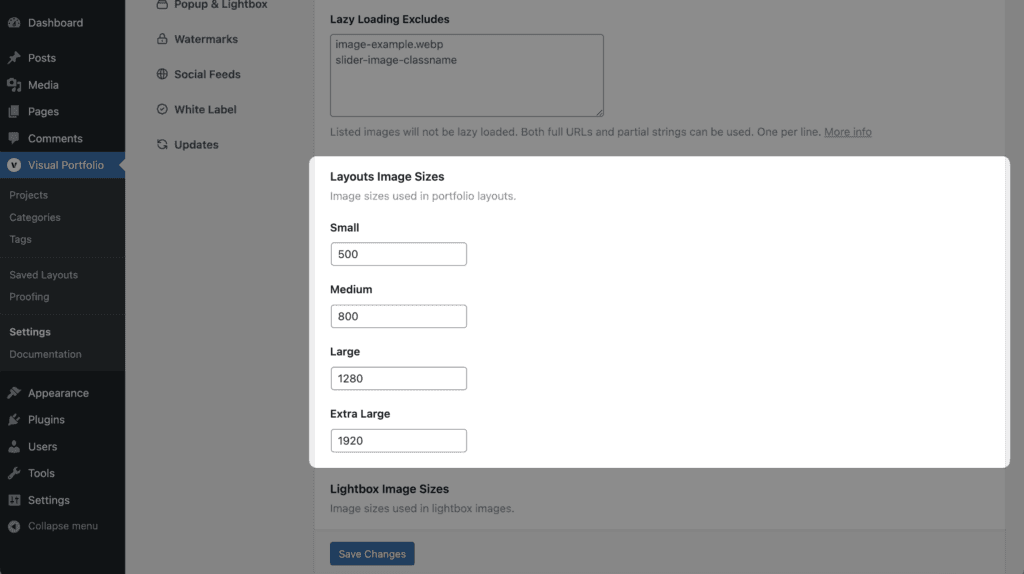This screenshot has width=1024, height=574.
Task: Click the White Label checkmark icon
Action: click(162, 109)
